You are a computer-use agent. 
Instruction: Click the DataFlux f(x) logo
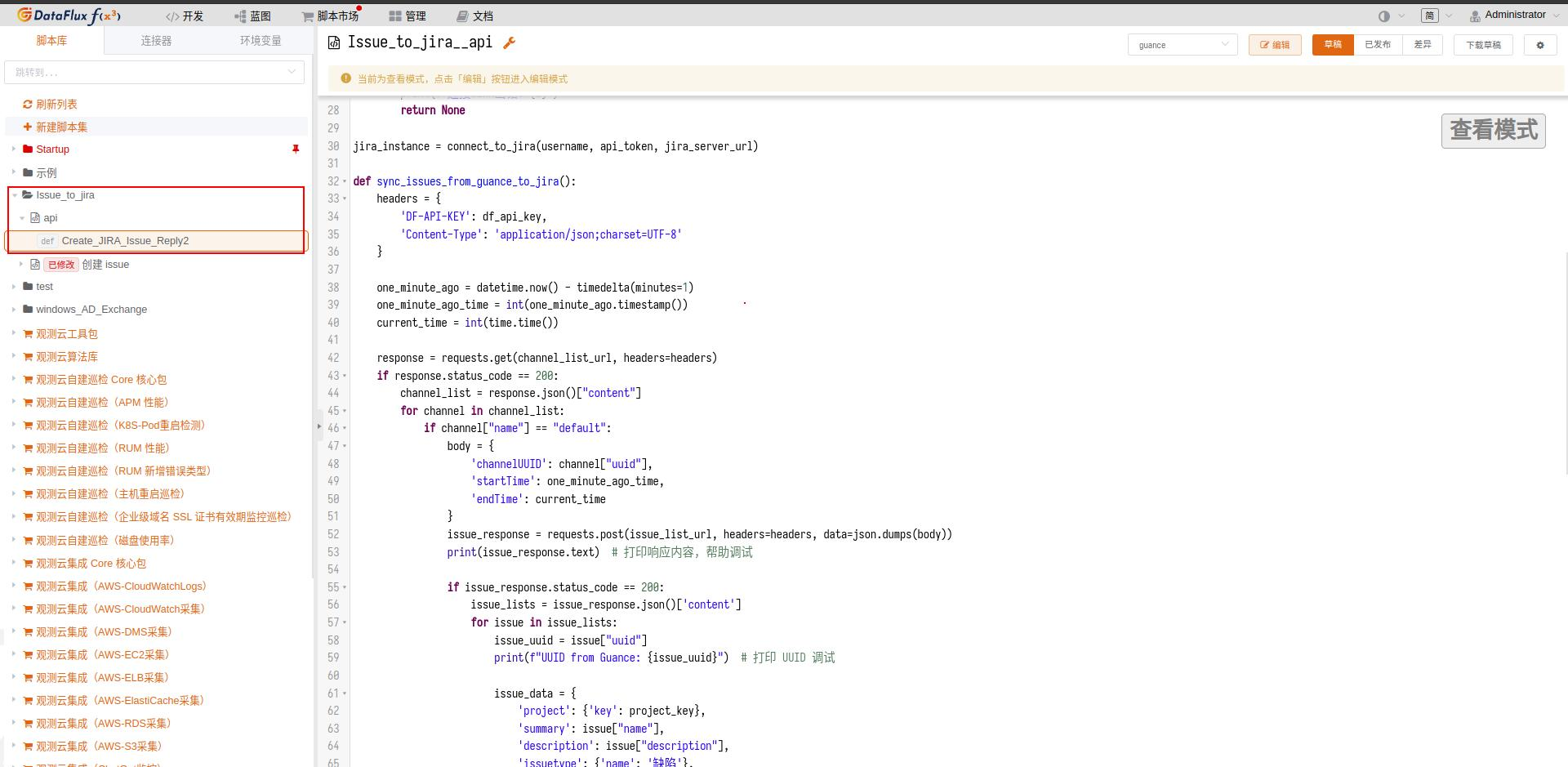(x=69, y=16)
